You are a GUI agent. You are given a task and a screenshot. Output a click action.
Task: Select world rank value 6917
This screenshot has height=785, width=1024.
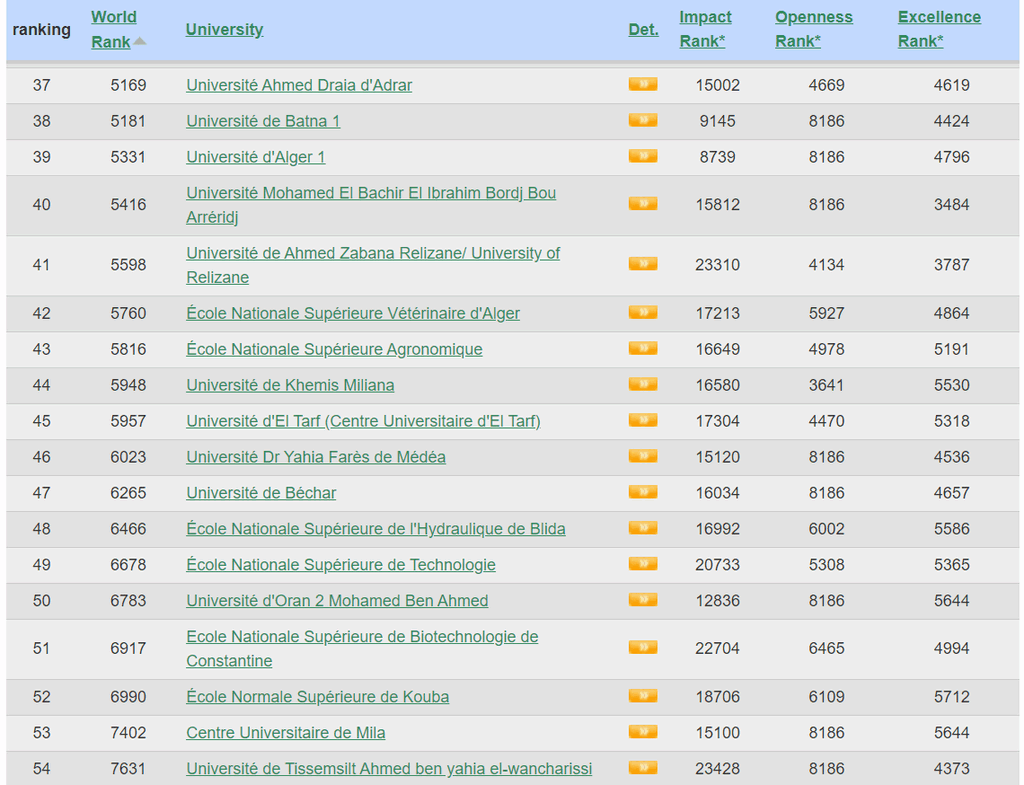(128, 649)
